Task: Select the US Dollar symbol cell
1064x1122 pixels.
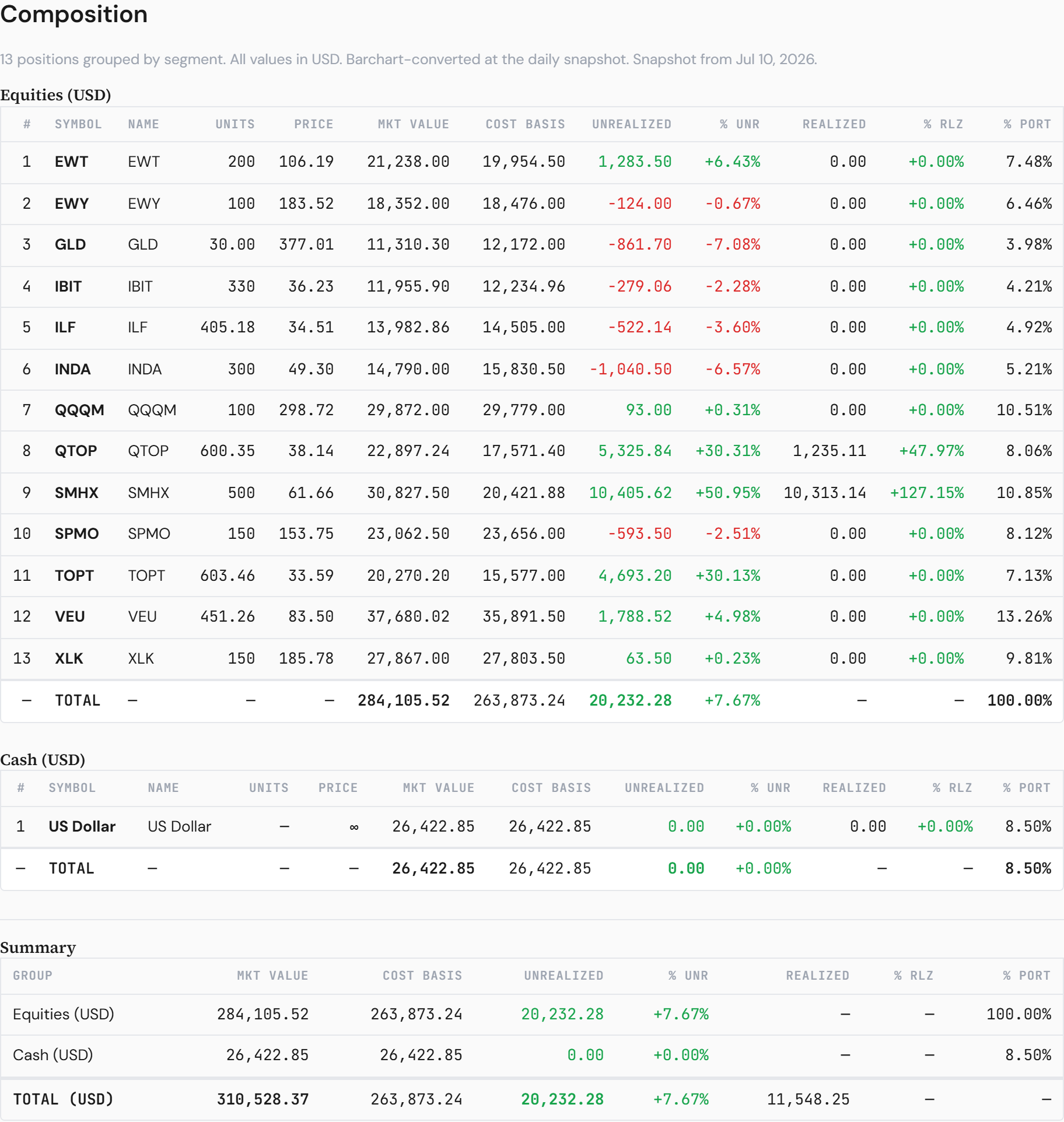Action: coord(82,826)
